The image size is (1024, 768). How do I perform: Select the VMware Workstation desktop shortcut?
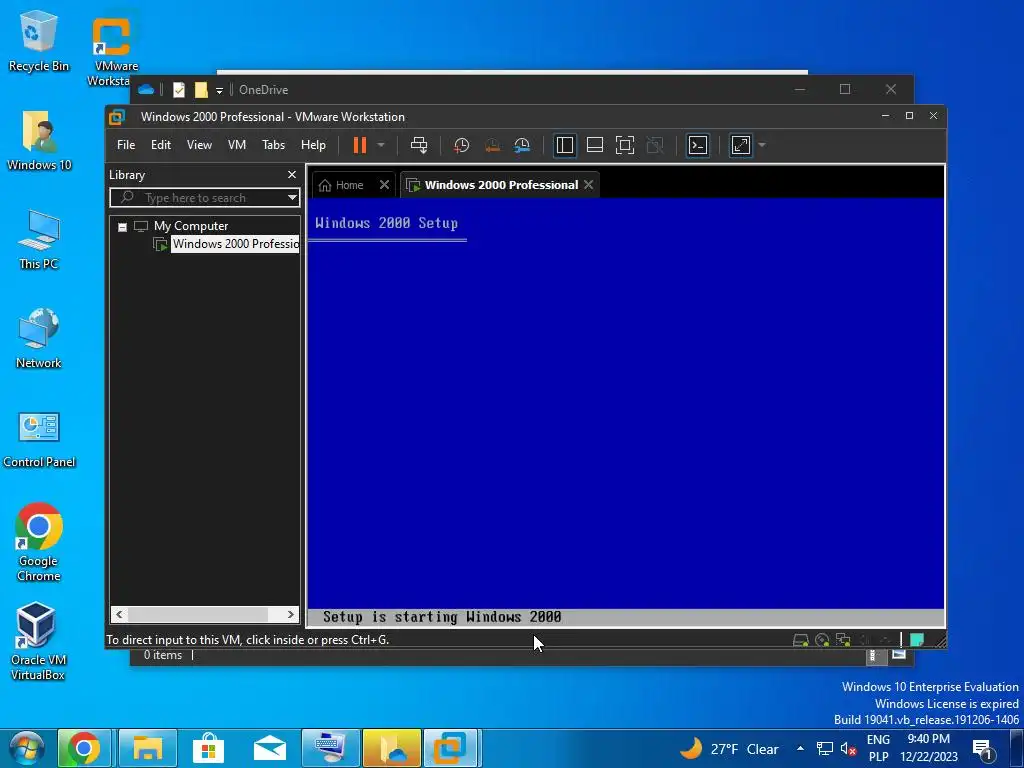(112, 49)
